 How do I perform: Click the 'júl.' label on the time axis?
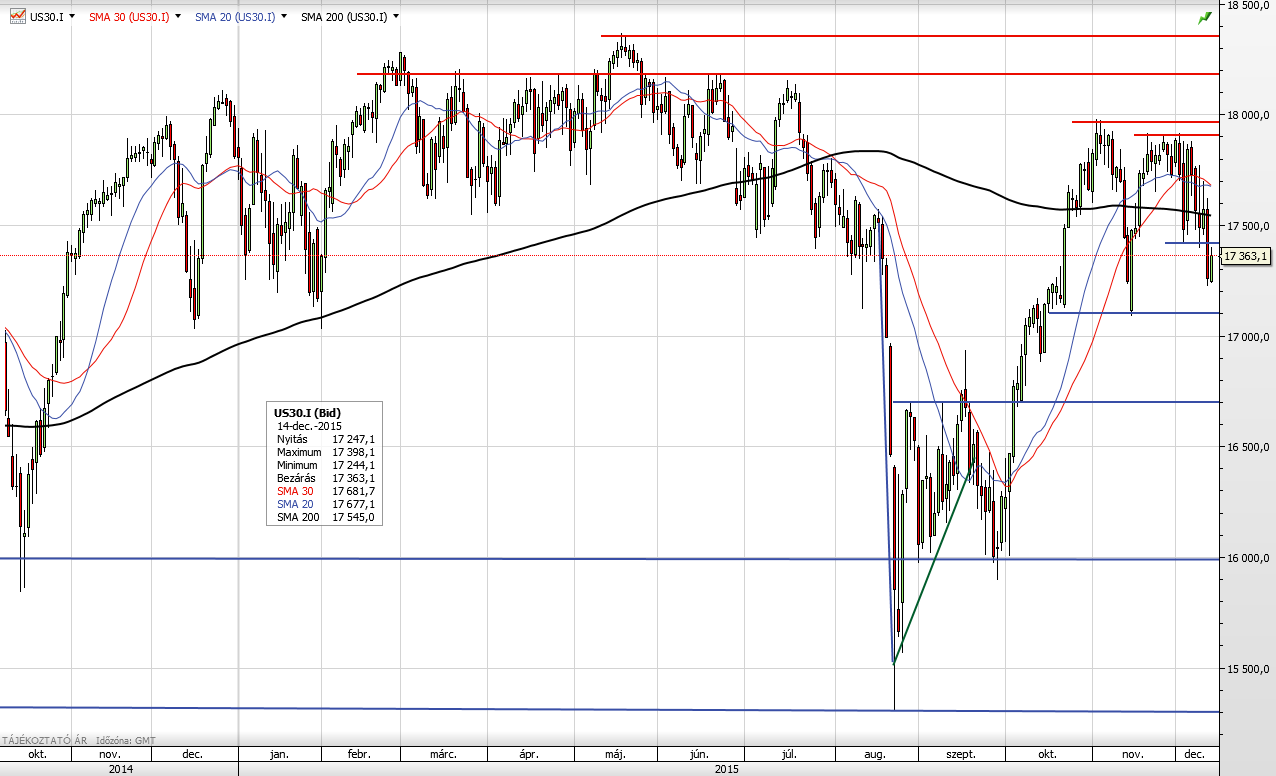(x=789, y=754)
